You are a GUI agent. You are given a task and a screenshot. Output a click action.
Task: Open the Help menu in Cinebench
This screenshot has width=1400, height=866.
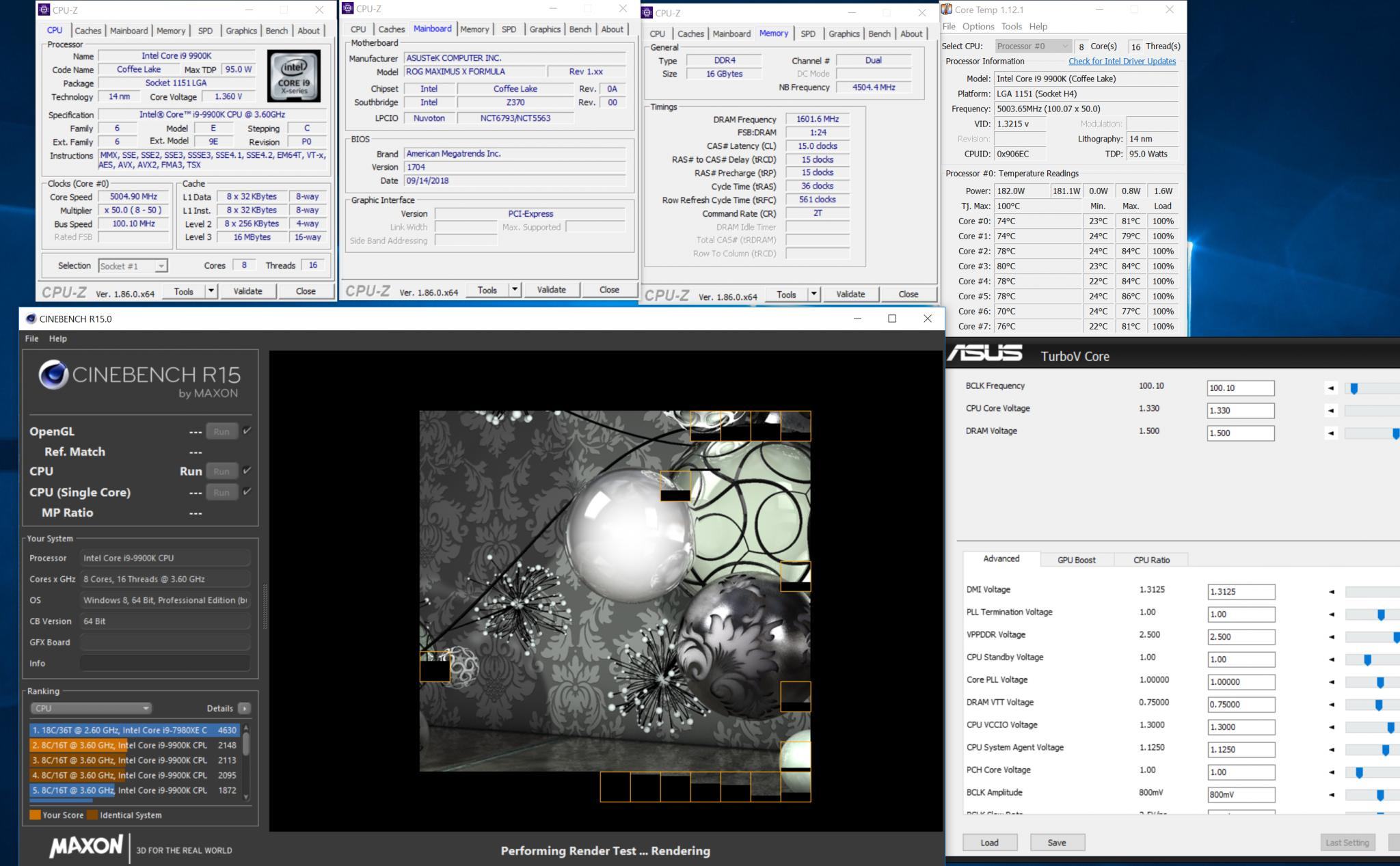58,338
